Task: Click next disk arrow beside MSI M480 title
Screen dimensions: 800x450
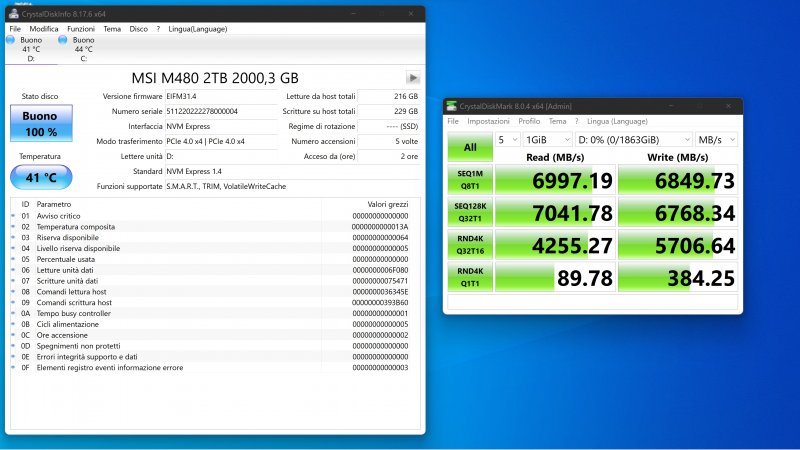Action: (x=413, y=78)
